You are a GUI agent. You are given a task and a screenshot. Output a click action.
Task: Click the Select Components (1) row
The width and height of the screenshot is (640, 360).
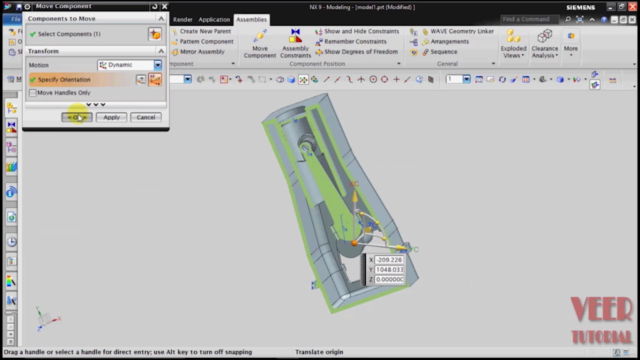tap(96, 34)
